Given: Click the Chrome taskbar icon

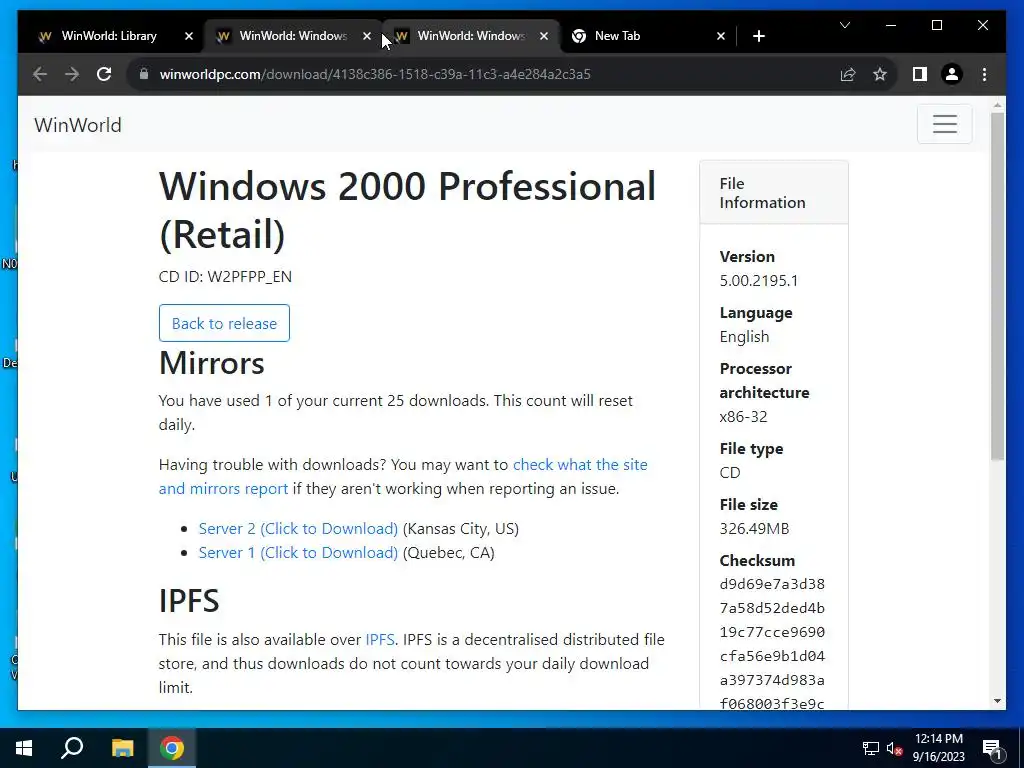Looking at the screenshot, I should [x=172, y=748].
